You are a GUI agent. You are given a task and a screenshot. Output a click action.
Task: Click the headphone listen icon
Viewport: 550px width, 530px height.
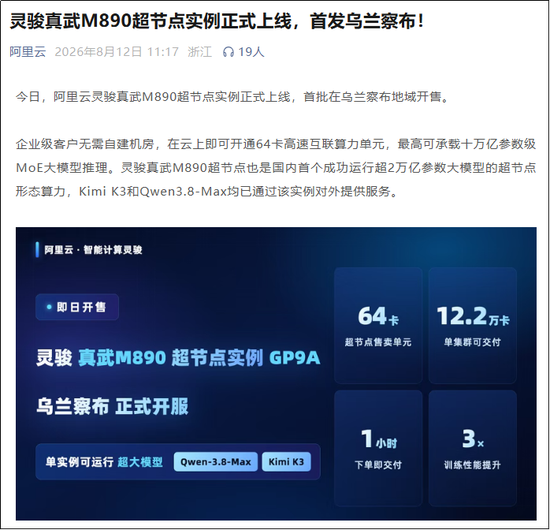(228, 52)
